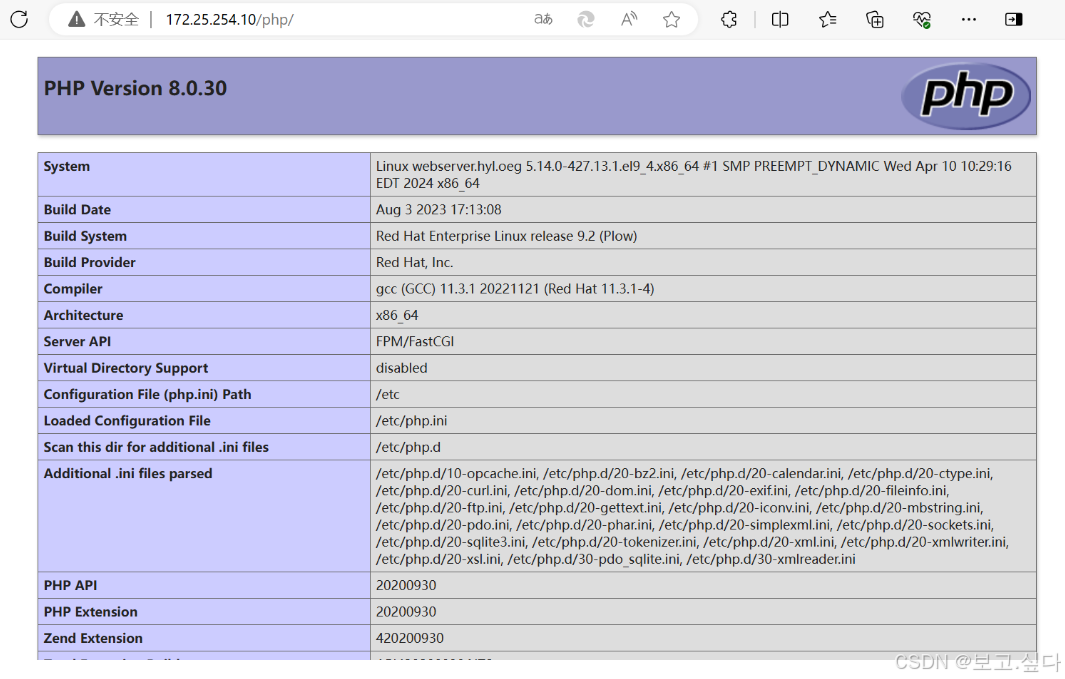Click the 'PHP API' label

click(x=71, y=586)
